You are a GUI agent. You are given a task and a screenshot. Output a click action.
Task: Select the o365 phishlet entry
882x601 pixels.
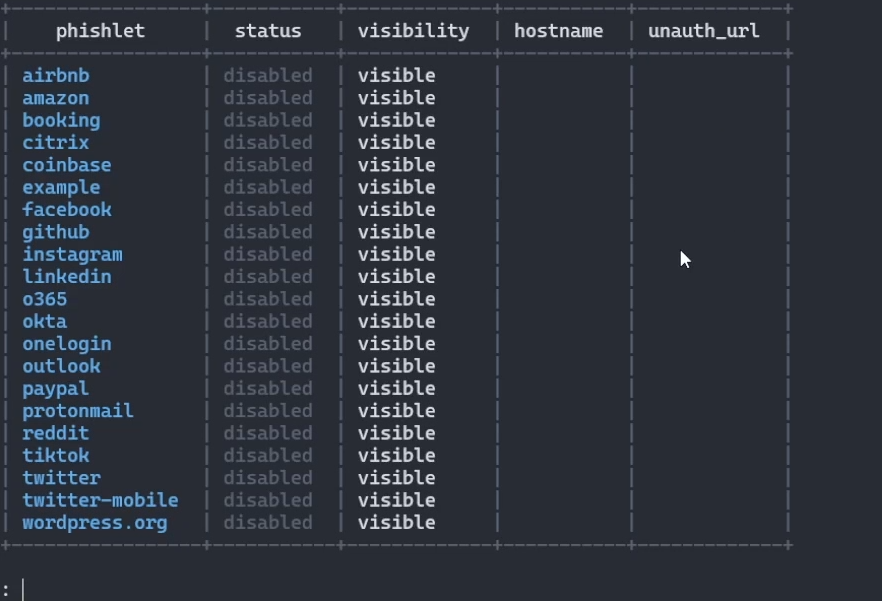tap(45, 299)
